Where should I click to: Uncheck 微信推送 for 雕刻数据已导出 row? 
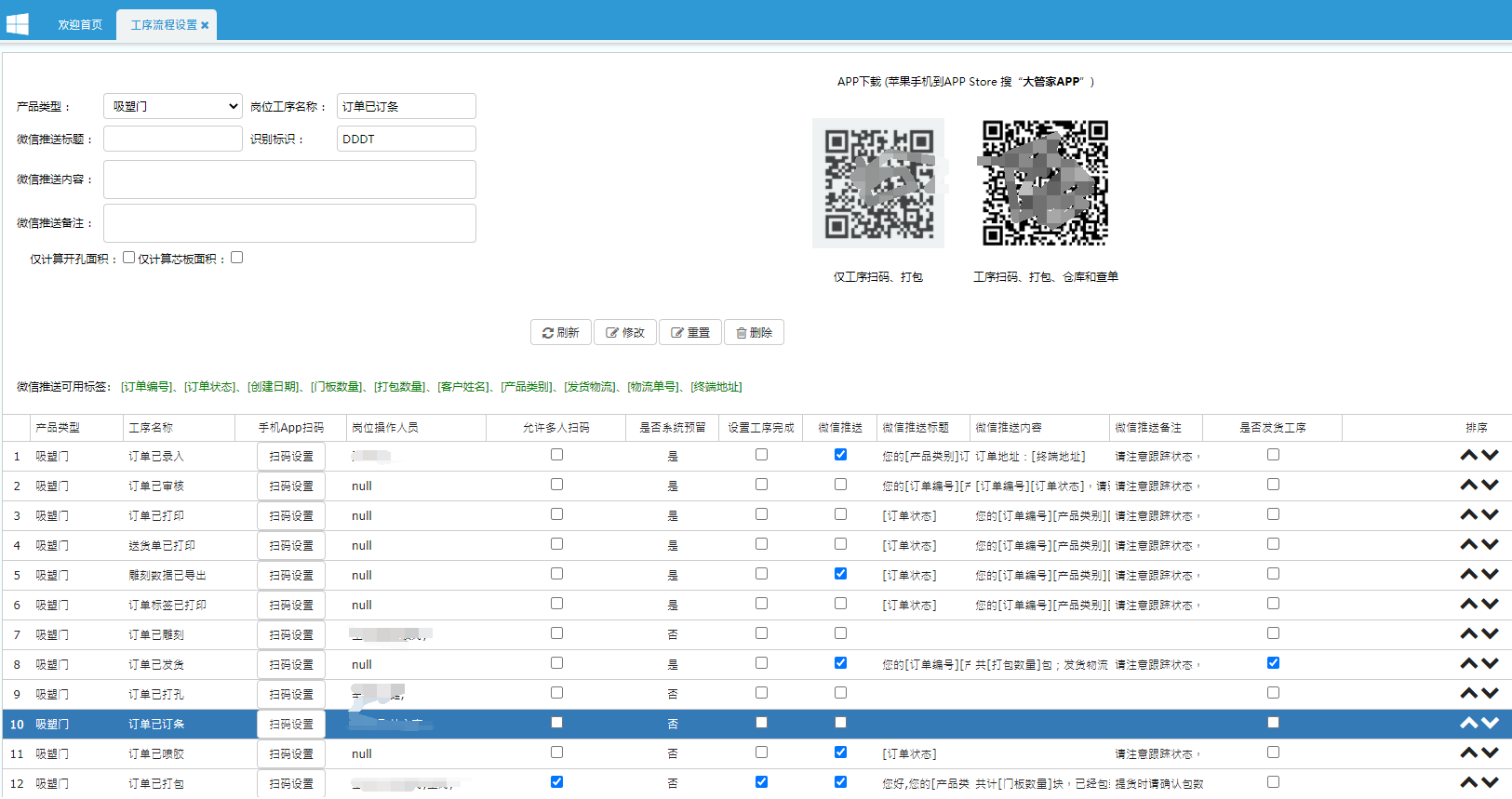840,574
